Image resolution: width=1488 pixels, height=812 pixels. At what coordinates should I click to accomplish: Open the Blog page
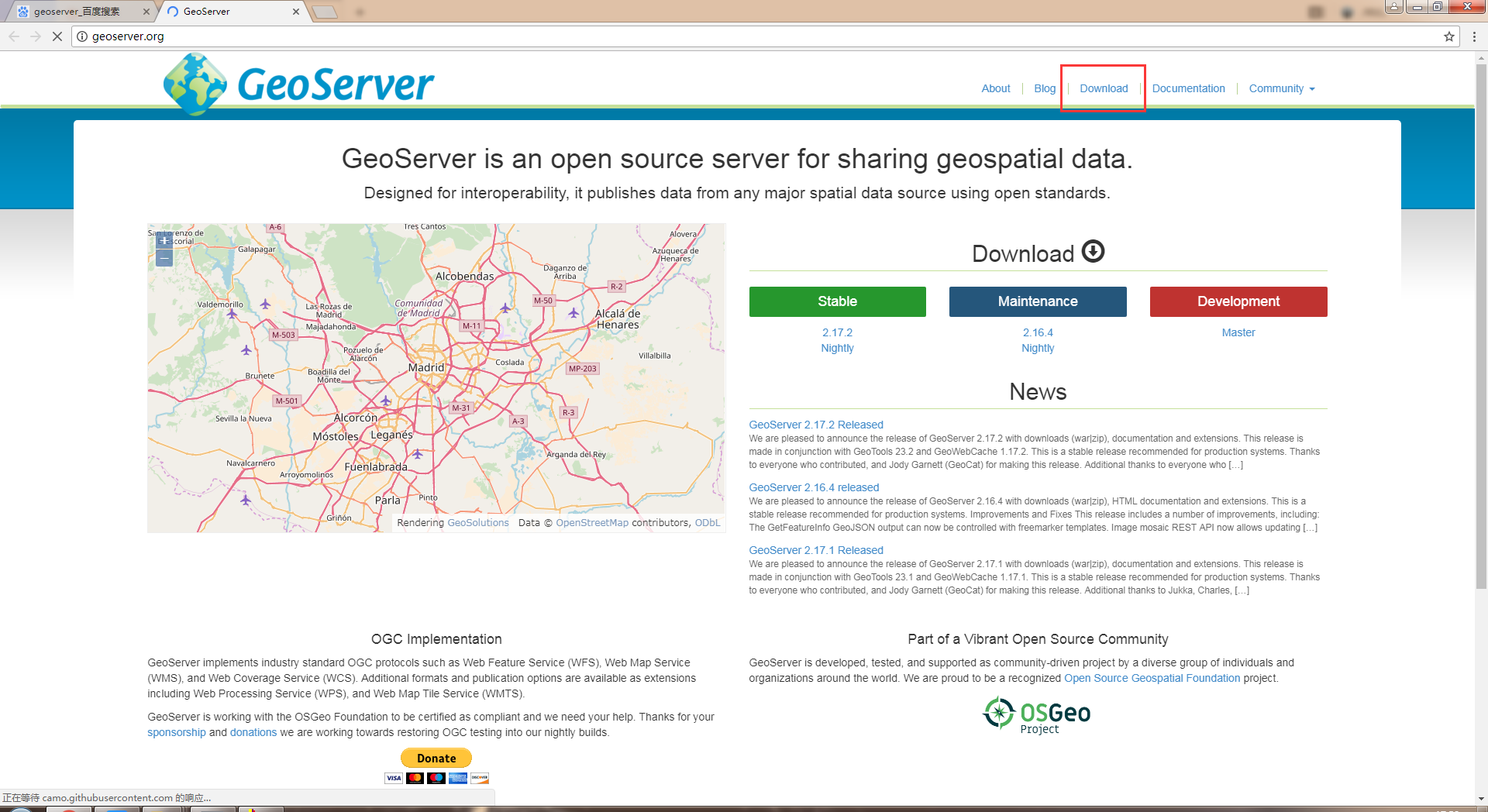point(1045,88)
